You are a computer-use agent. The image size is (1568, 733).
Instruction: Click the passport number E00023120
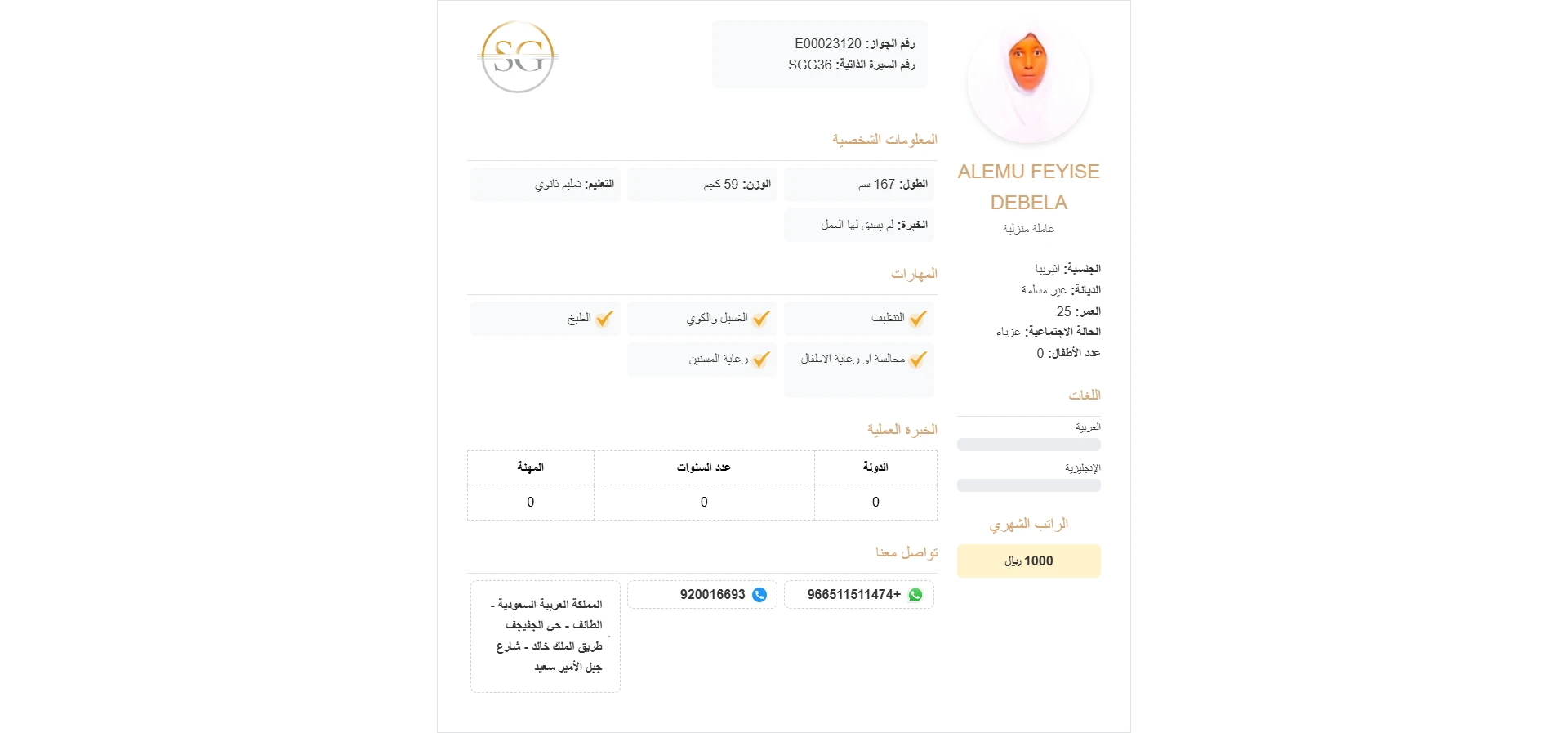coord(828,43)
